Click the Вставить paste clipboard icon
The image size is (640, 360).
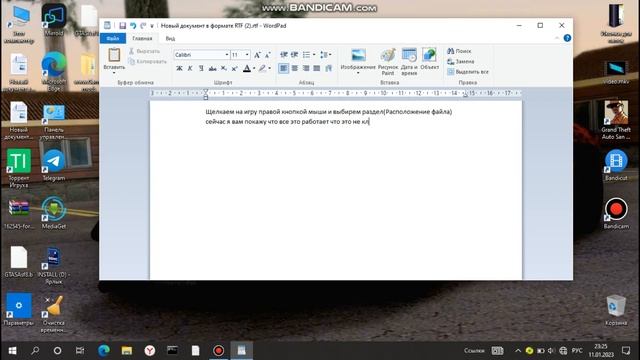[x=114, y=55]
